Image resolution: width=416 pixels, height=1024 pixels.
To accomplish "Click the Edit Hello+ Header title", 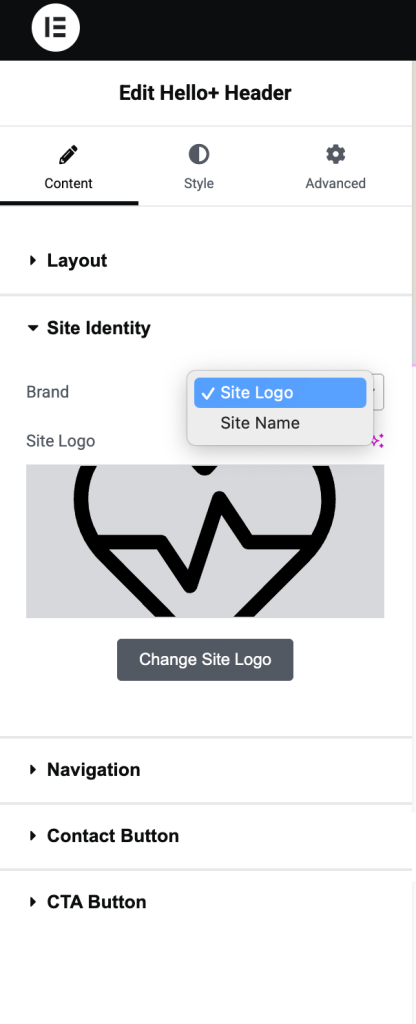I will coord(205,93).
